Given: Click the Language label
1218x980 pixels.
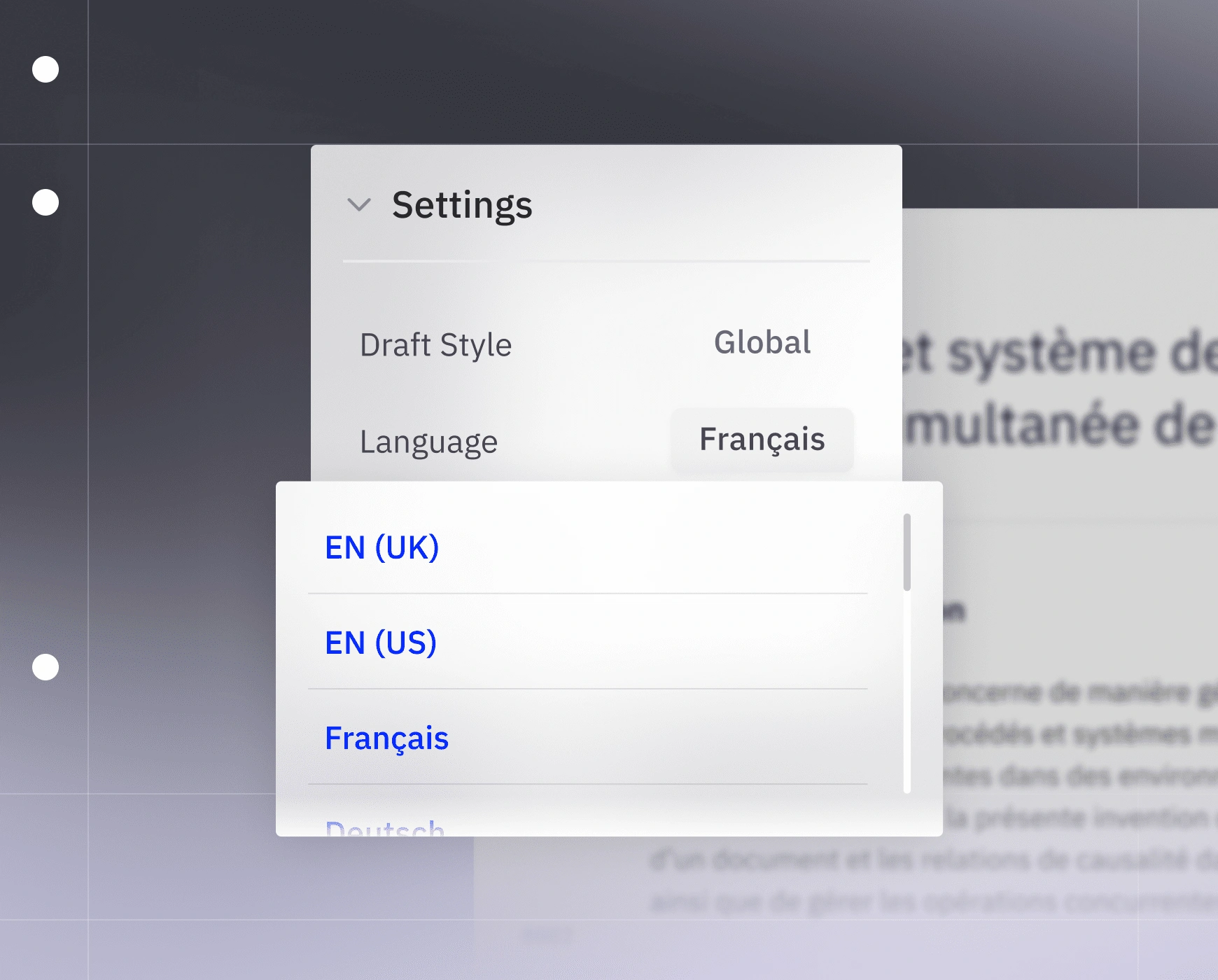Looking at the screenshot, I should 428,442.
